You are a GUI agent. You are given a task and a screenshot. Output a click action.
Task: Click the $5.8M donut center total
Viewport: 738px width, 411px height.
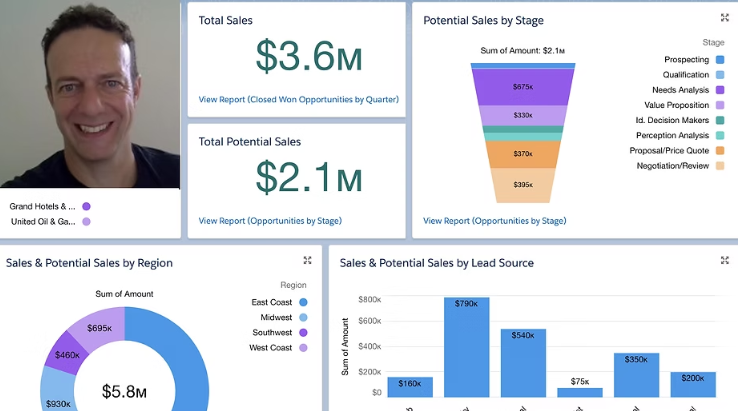coord(124,392)
